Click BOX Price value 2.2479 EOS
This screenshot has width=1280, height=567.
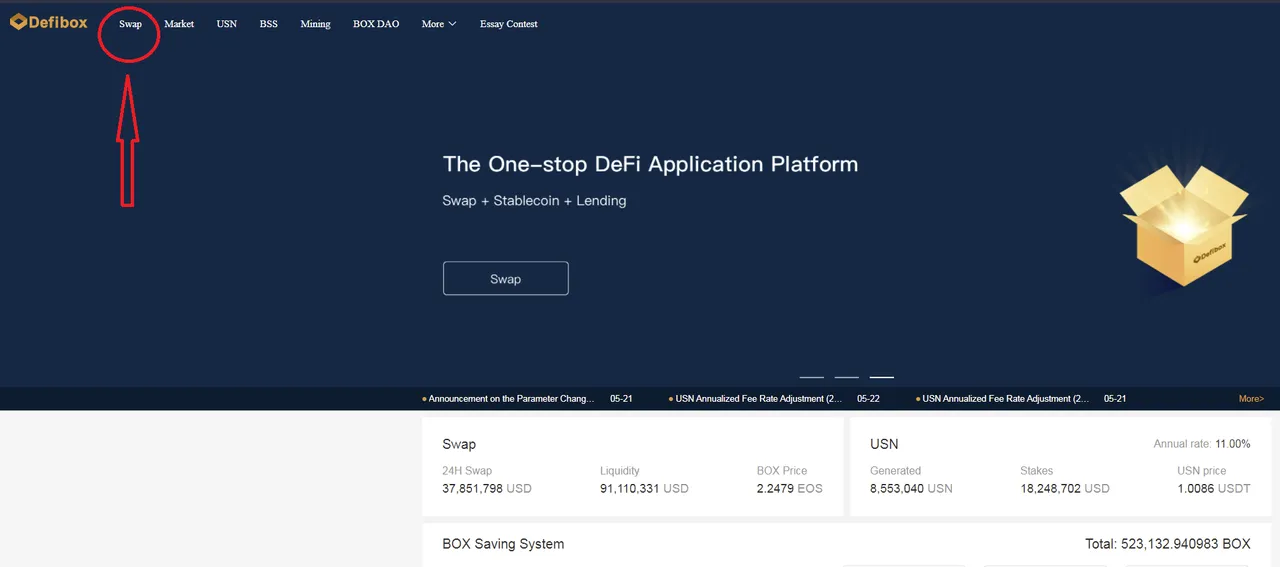[x=789, y=488]
